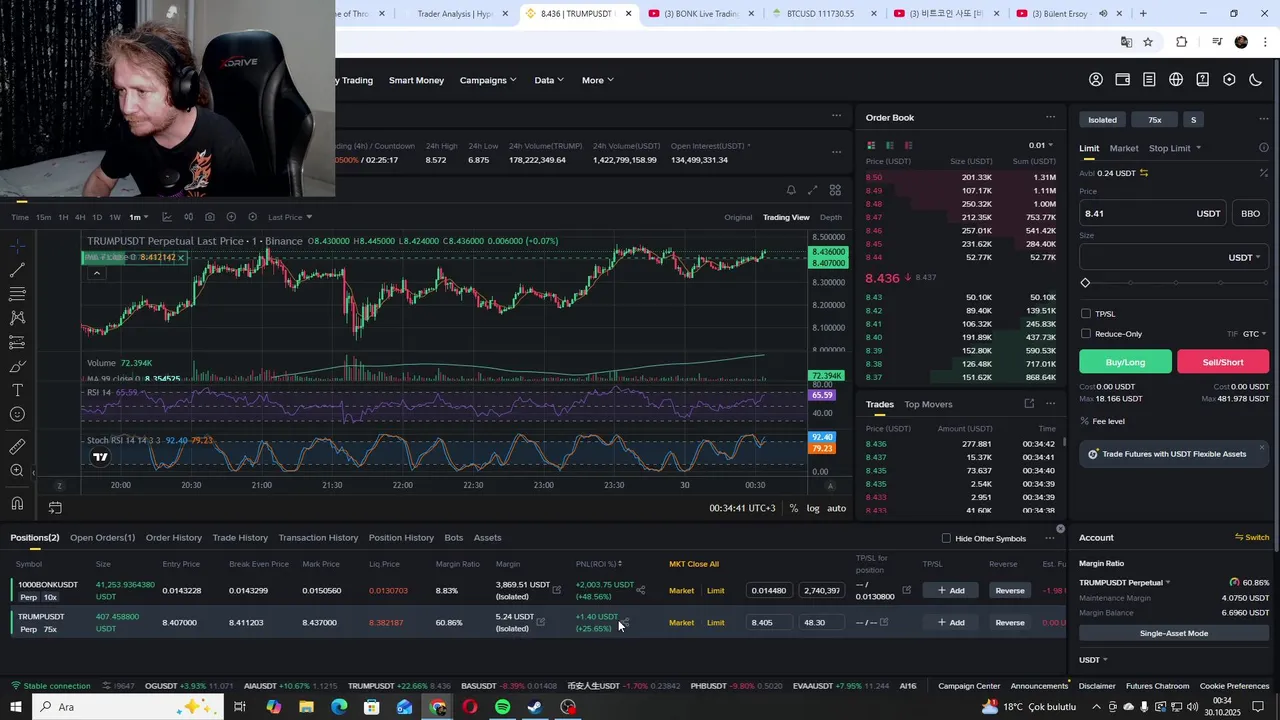Share the 1000BONKUSDT PNL
Viewport: 1280px width, 720px height.
(x=641, y=590)
